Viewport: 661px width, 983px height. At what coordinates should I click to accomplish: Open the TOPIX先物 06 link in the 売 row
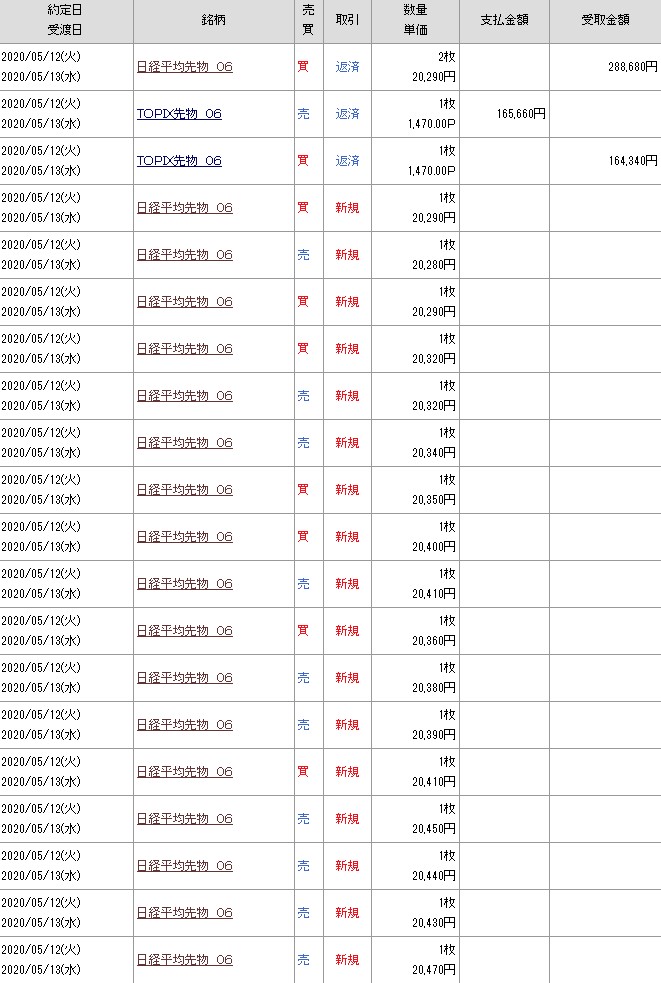(179, 114)
